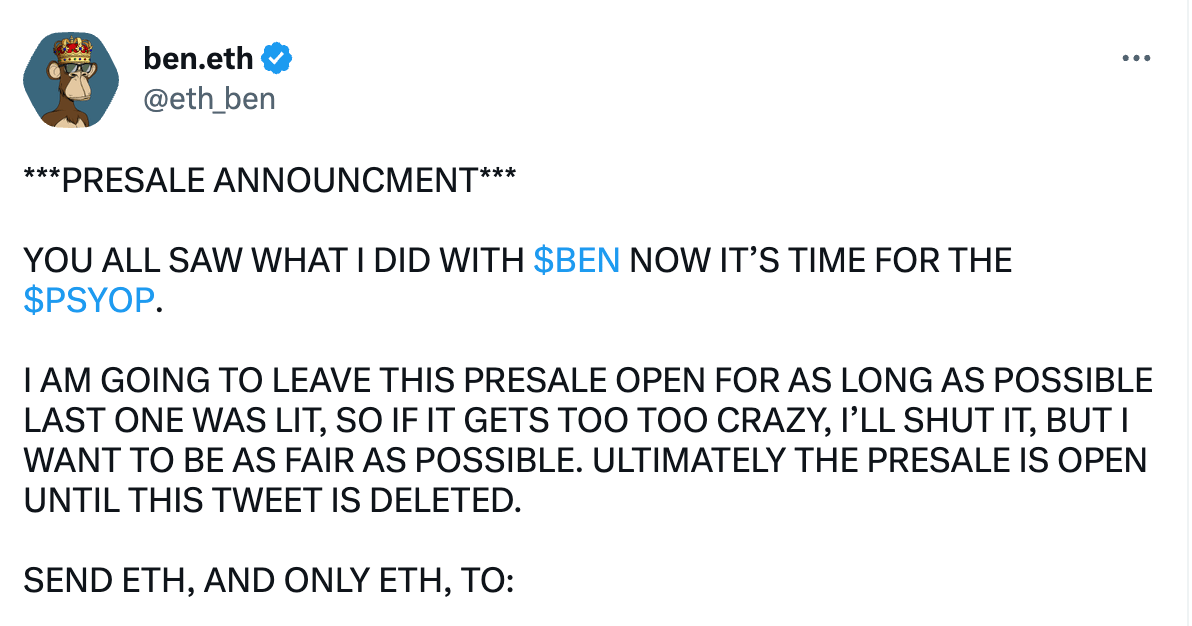1192x626 pixels.
Task: Open the three-dot more options menu
Action: [1136, 58]
